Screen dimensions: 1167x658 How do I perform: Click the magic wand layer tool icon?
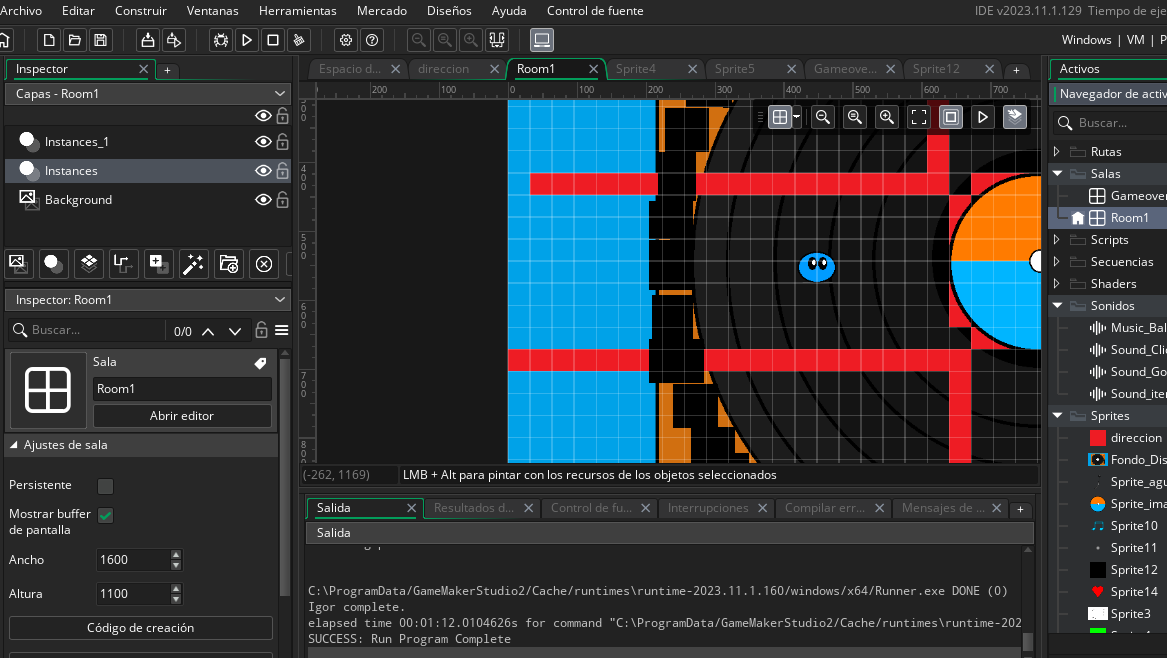193,264
